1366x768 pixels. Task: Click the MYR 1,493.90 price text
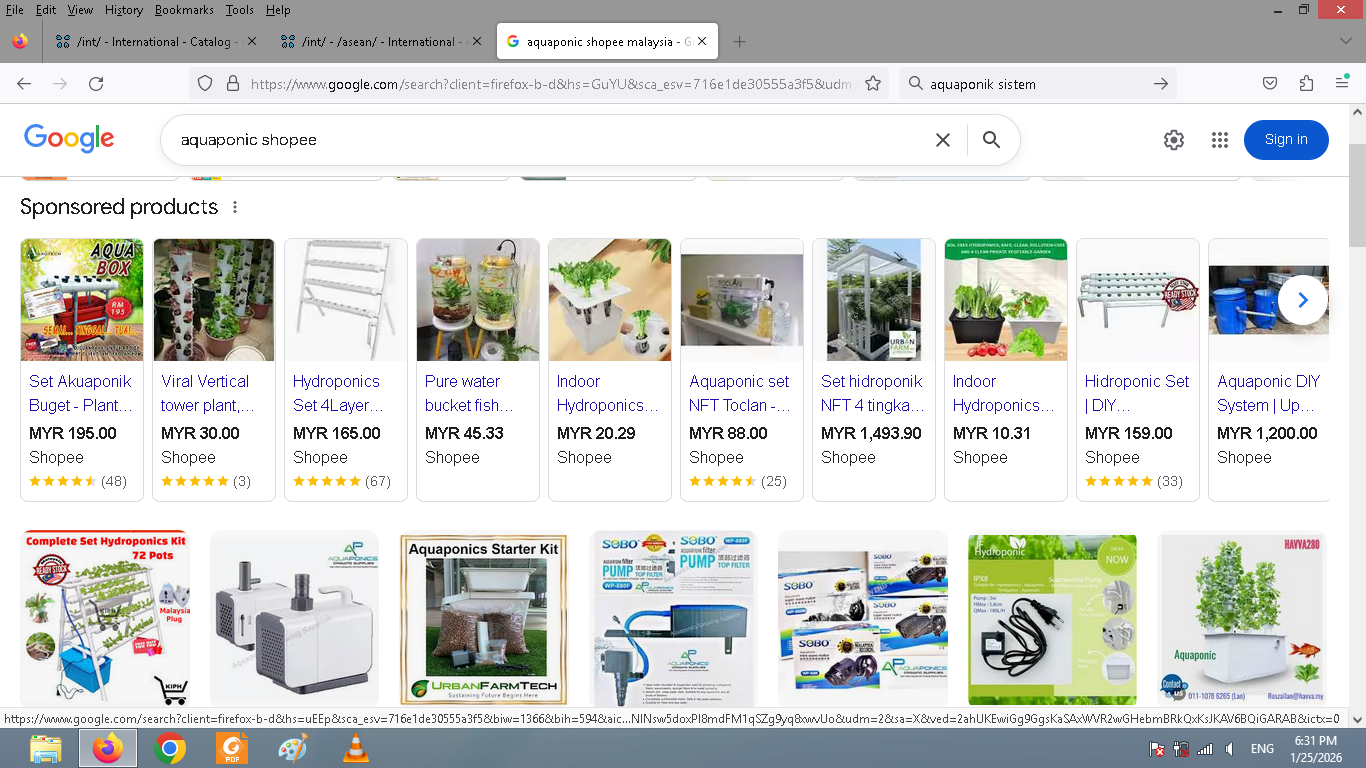(871, 433)
